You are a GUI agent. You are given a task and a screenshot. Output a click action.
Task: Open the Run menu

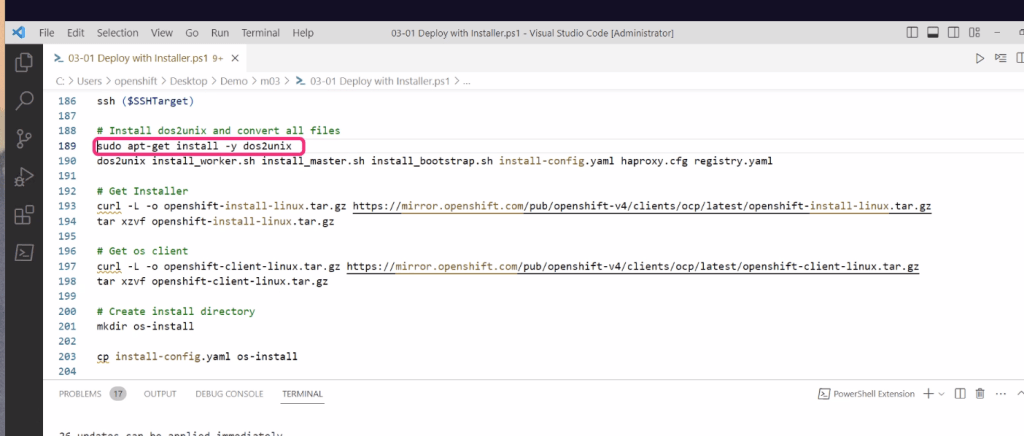tap(220, 33)
